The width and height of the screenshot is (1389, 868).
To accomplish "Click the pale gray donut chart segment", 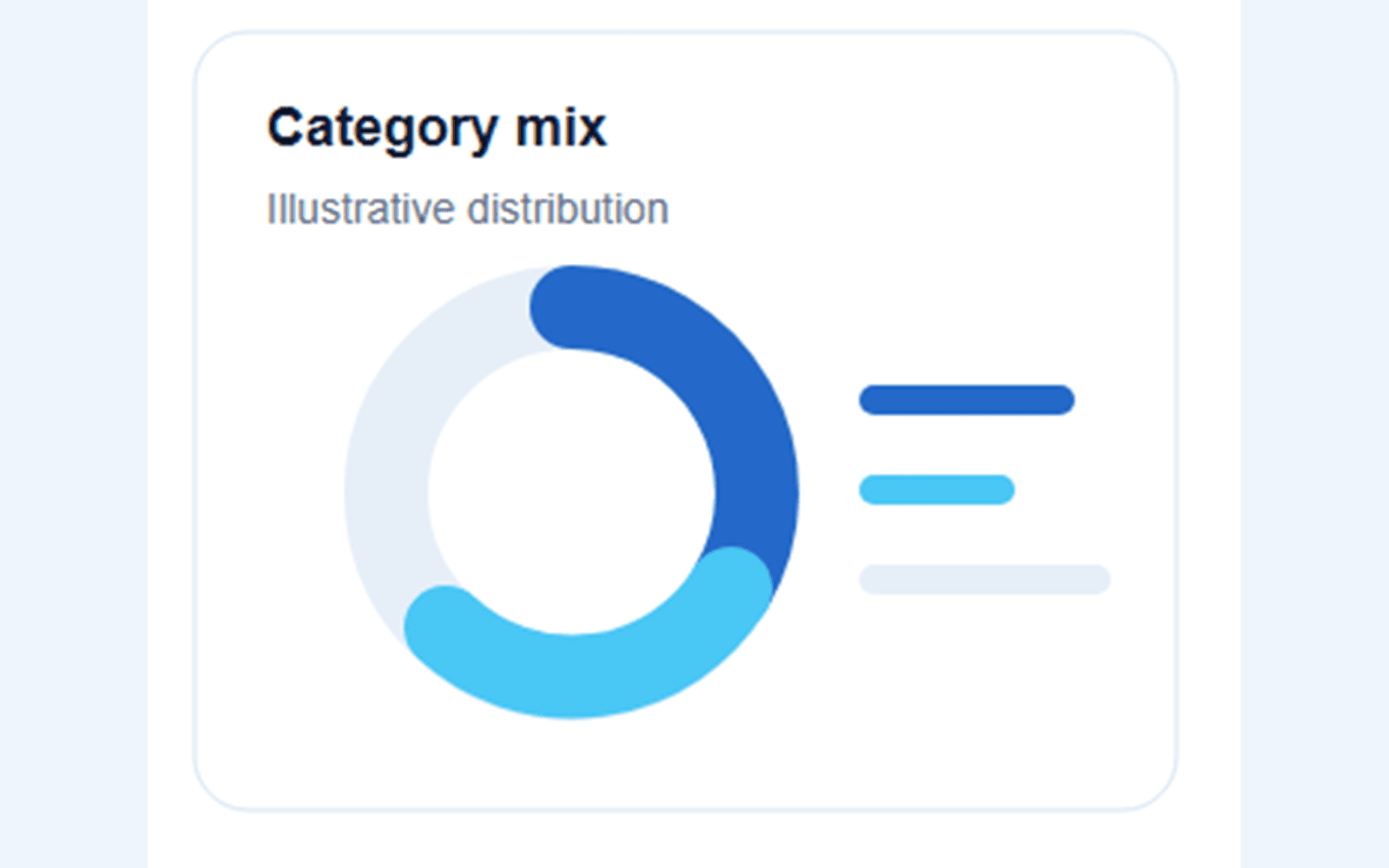I will (391, 451).
